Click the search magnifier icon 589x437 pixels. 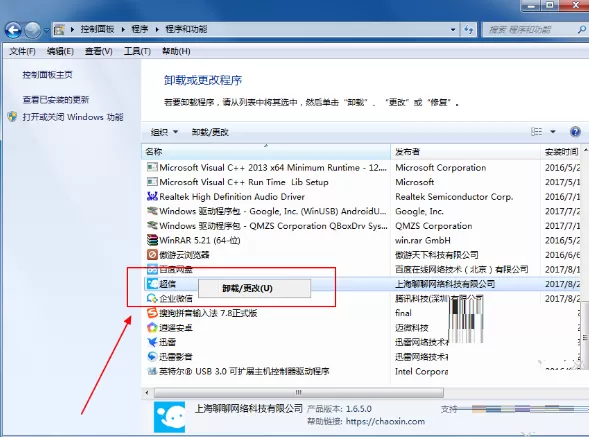coord(582,29)
